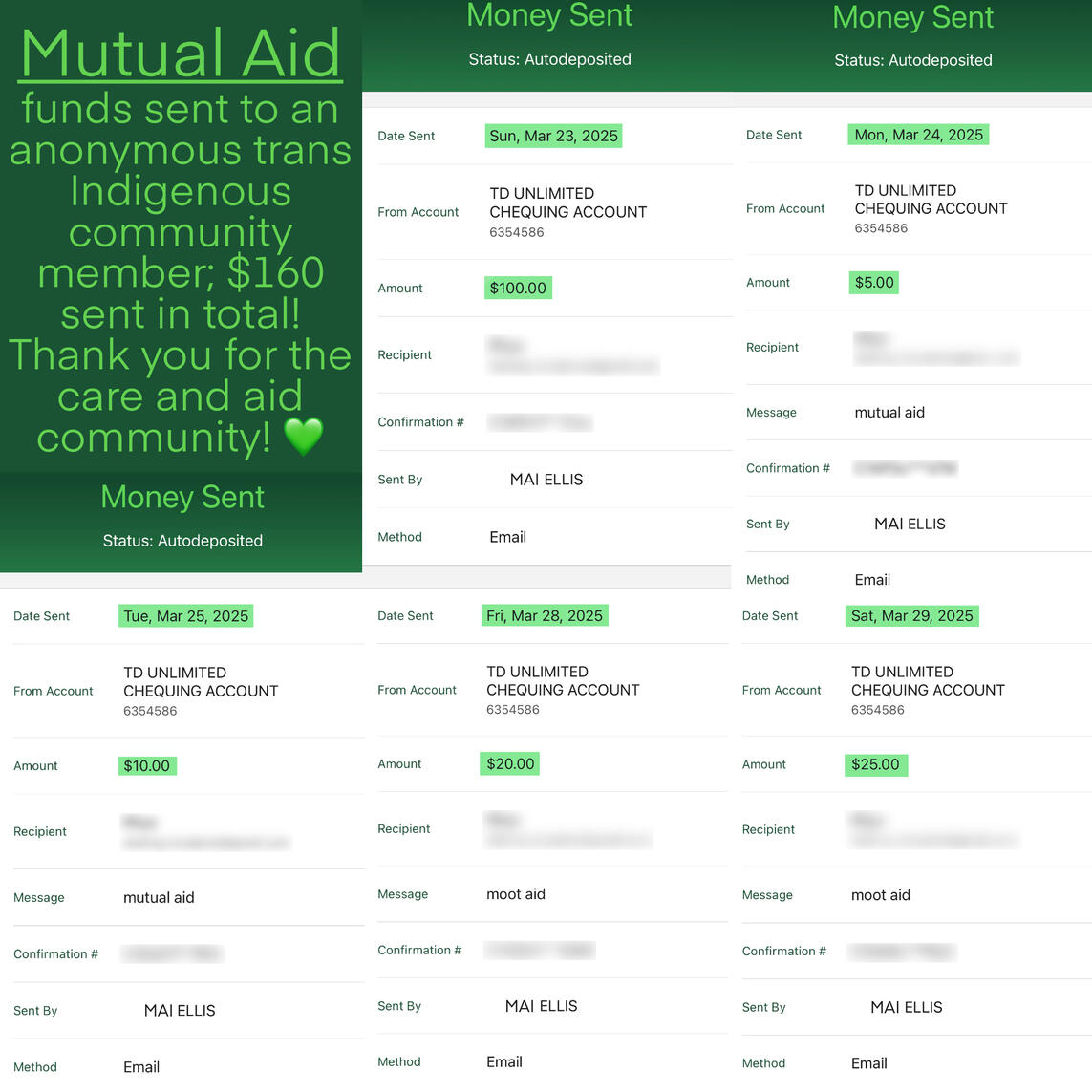Select the Fri, Mar 28, 2025 date
This screenshot has height=1092, width=1092.
(545, 615)
